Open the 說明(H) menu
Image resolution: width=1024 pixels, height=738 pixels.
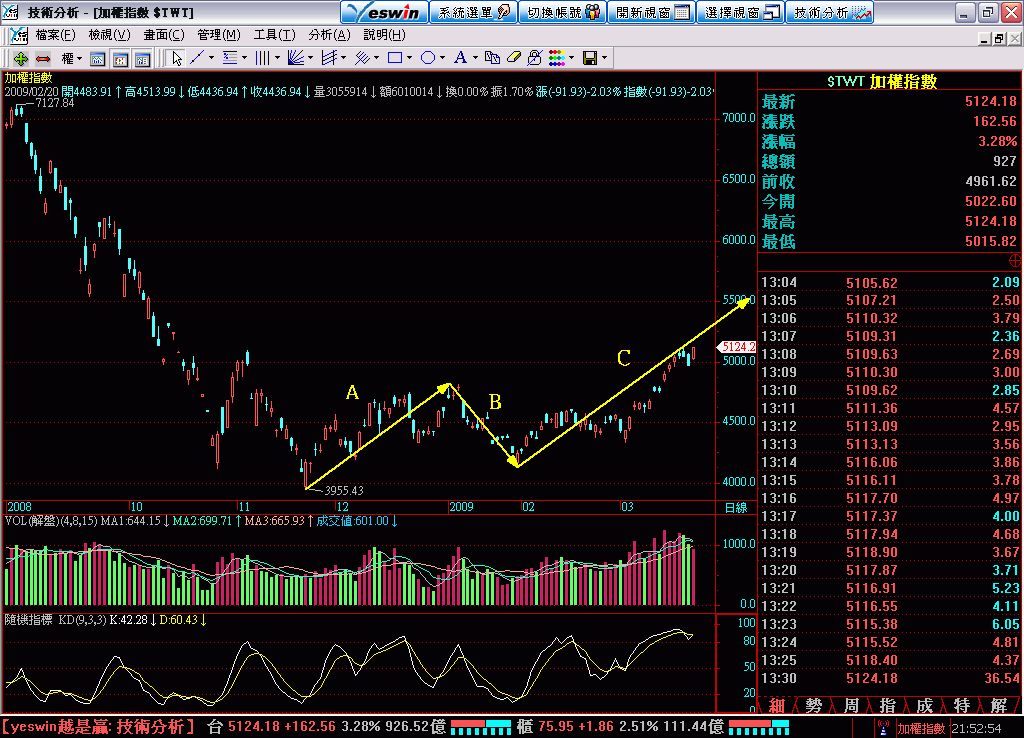[384, 35]
